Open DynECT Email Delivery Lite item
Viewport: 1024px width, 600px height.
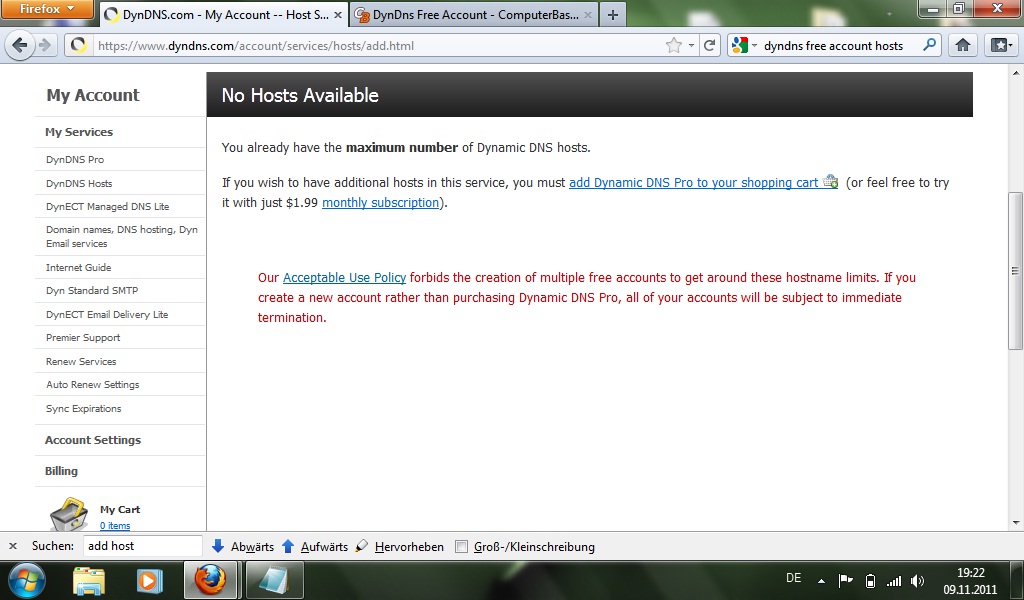pos(107,314)
